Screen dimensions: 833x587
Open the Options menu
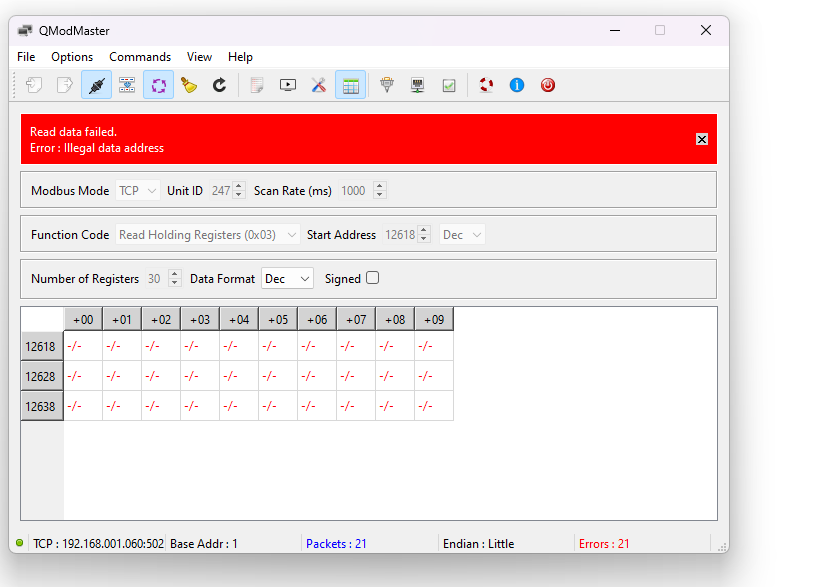[72, 57]
